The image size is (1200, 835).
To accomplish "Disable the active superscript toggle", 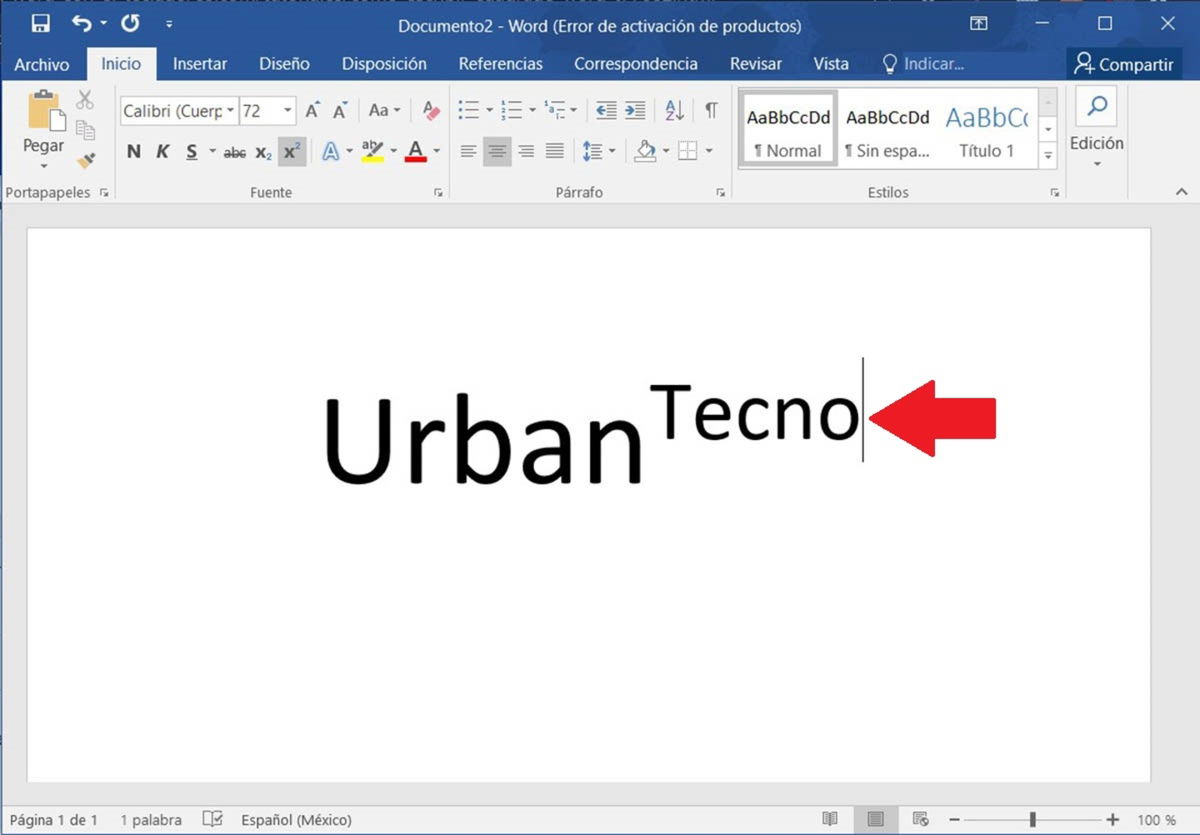I will [291, 151].
